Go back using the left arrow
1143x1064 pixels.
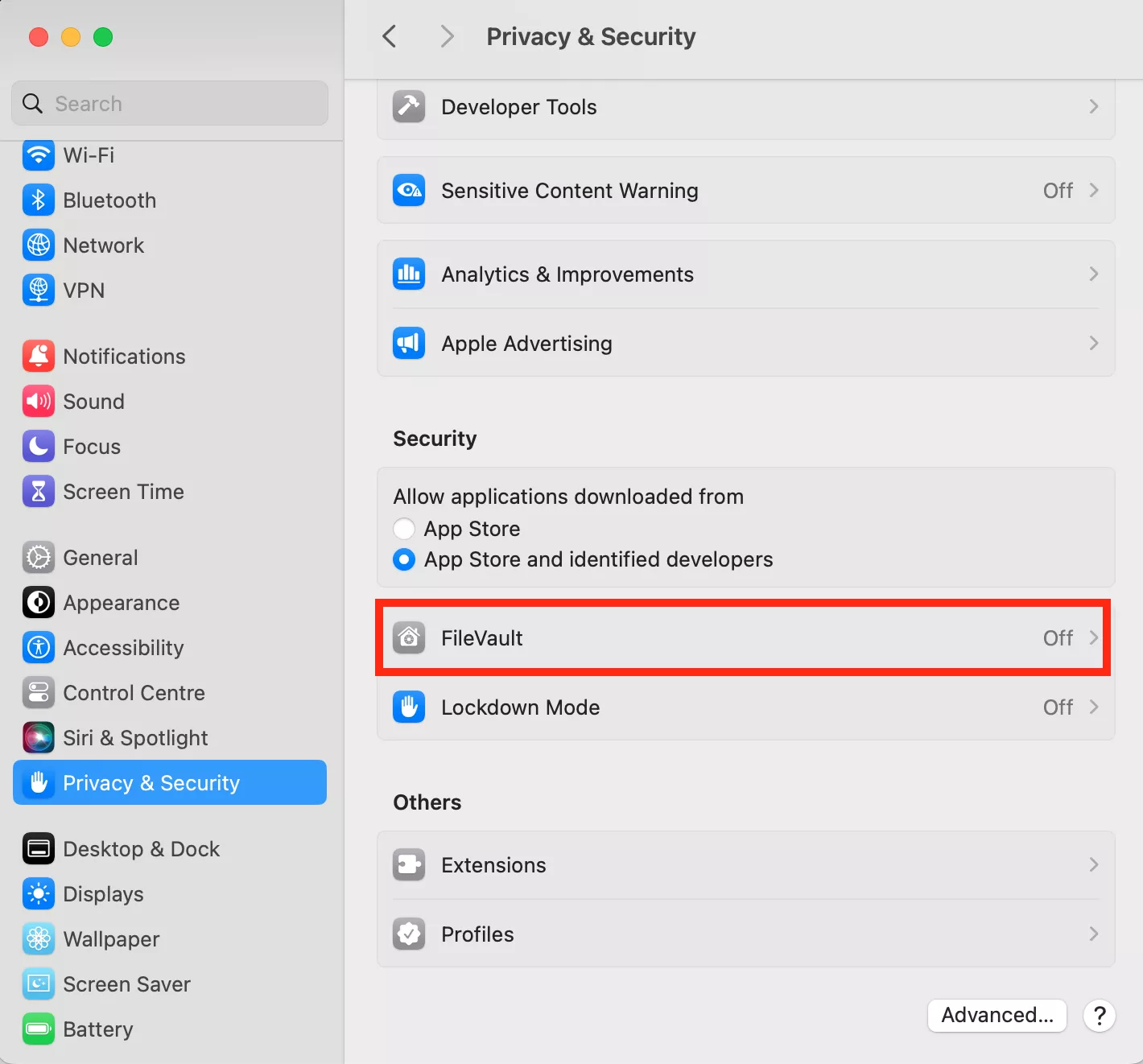(390, 36)
